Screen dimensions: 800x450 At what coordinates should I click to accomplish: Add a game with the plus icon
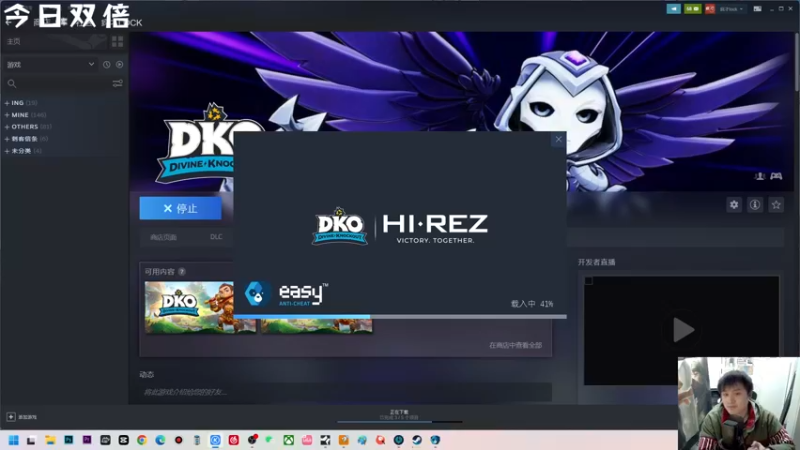pyautogui.click(x=11, y=417)
